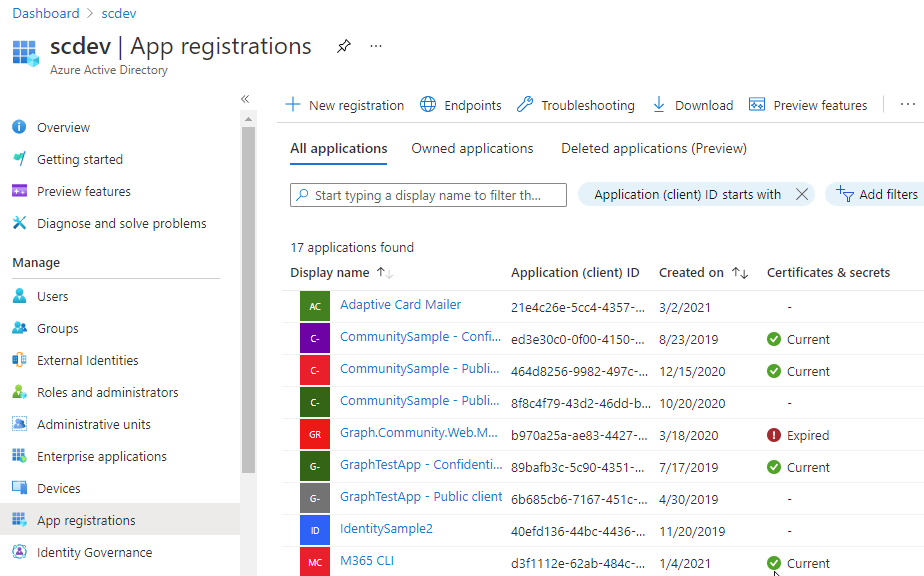
Task: Click the Groups sidebar icon
Action: pyautogui.click(x=19, y=328)
